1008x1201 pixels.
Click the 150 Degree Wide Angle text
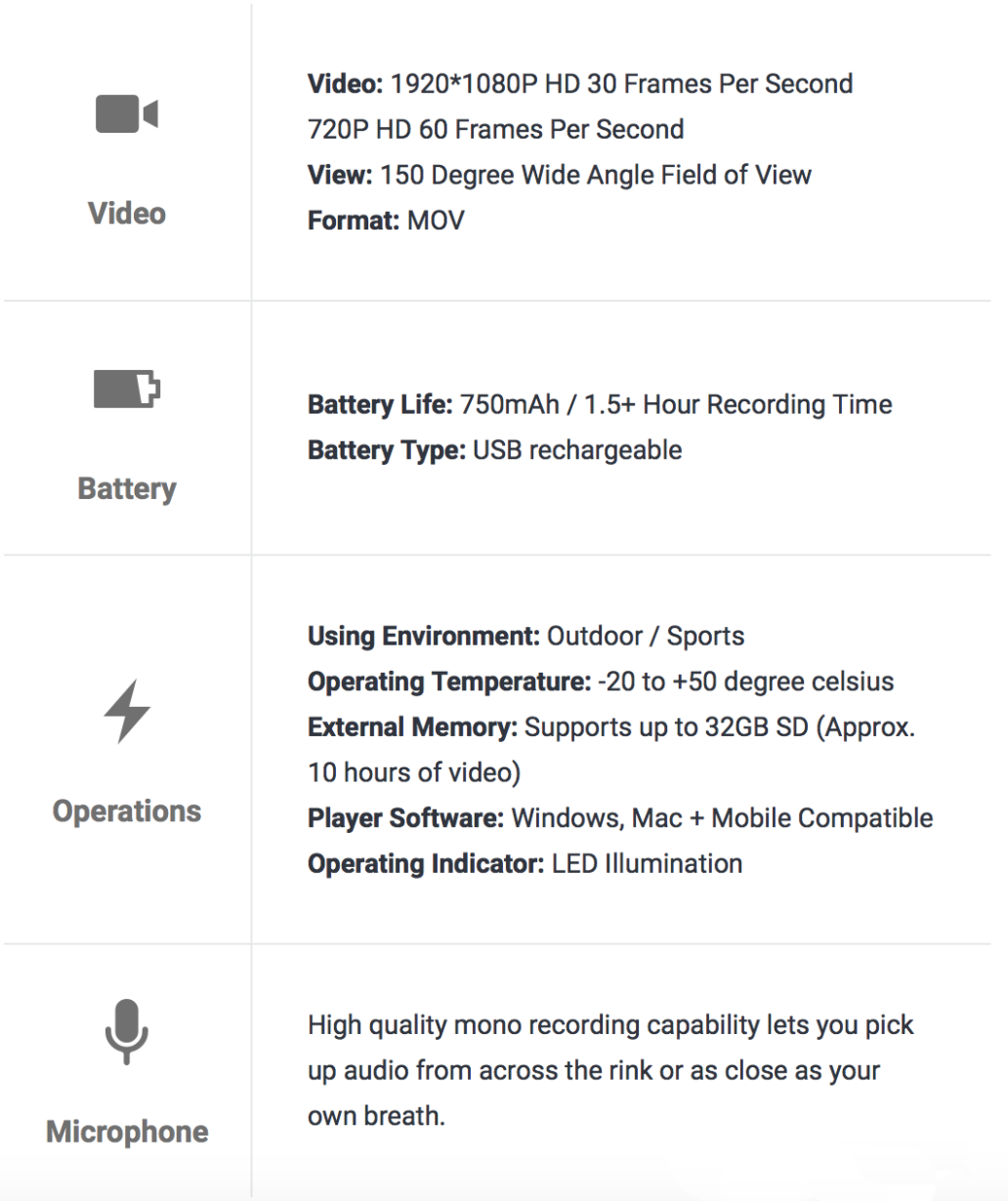click(560, 175)
